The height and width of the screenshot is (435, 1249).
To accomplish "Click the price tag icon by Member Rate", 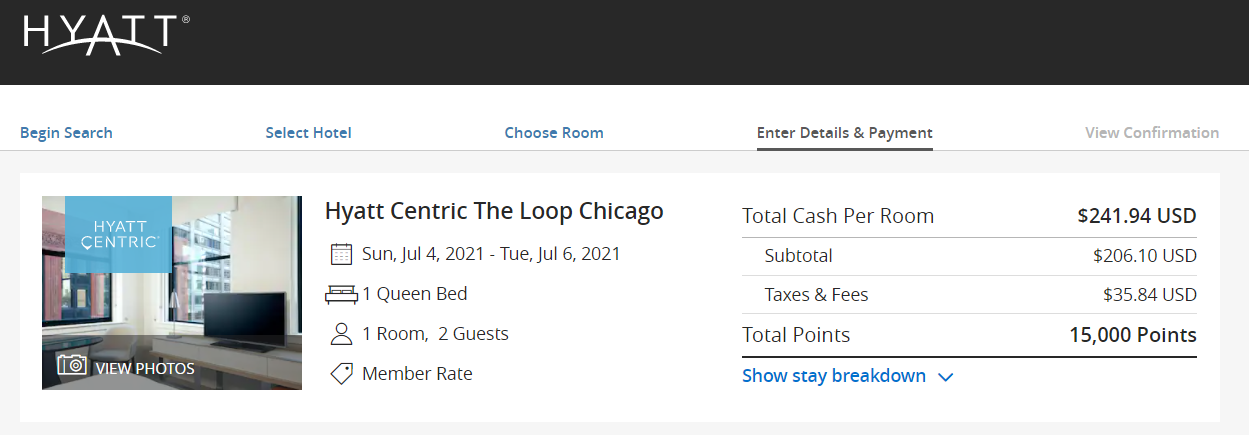I will click(341, 374).
